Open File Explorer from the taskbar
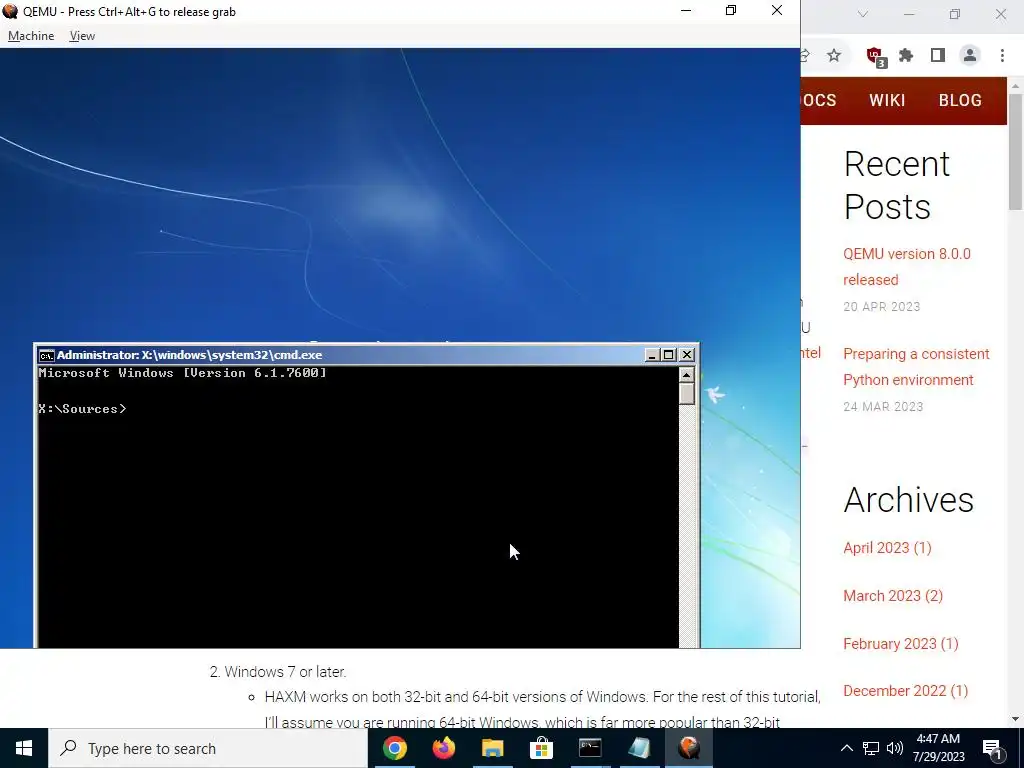Image resolution: width=1024 pixels, height=768 pixels. tap(492, 748)
